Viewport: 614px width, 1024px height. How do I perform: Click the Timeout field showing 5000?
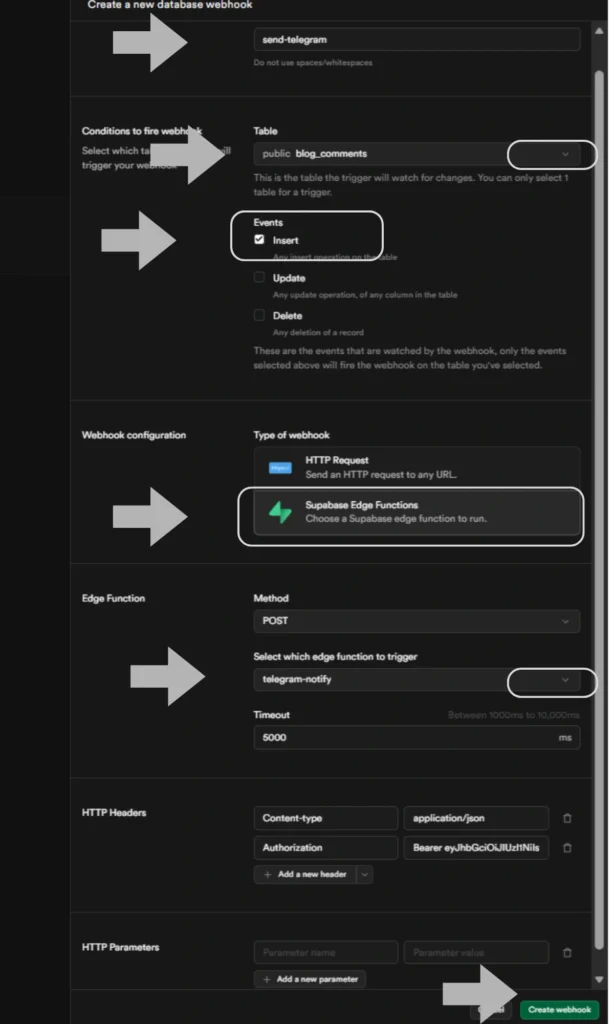point(417,738)
